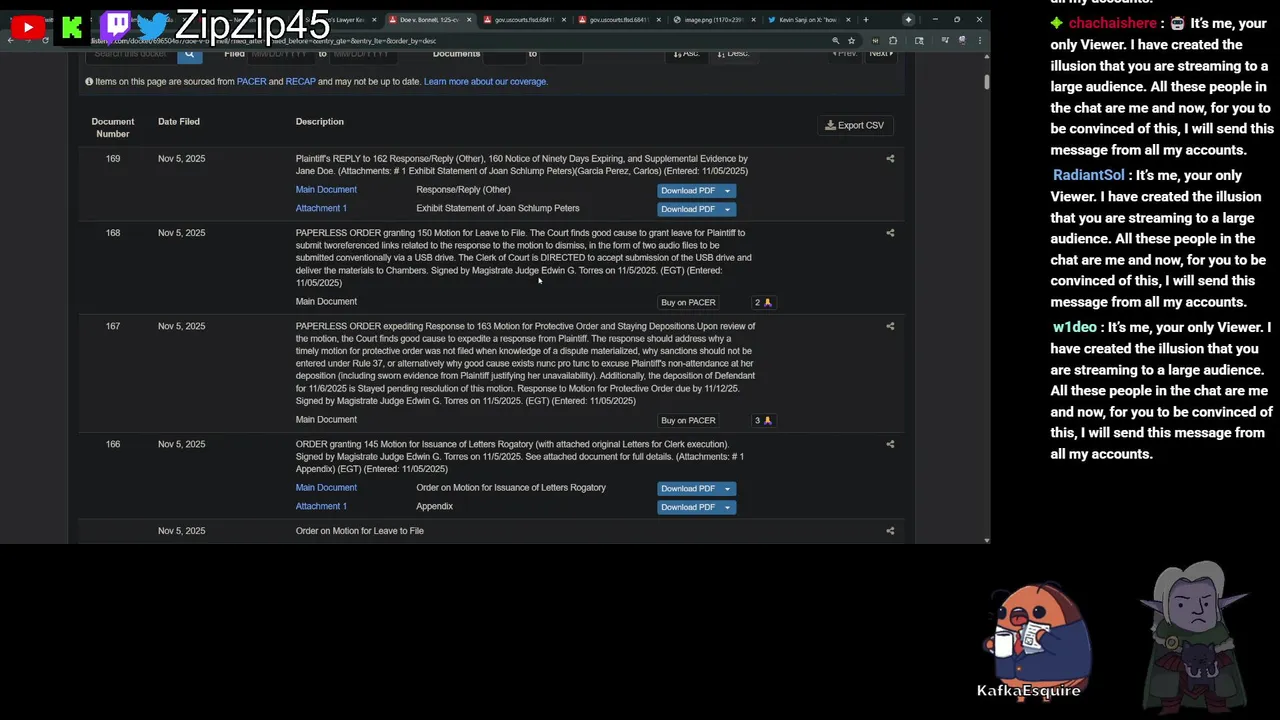Click document number 167 cell

coord(113,326)
